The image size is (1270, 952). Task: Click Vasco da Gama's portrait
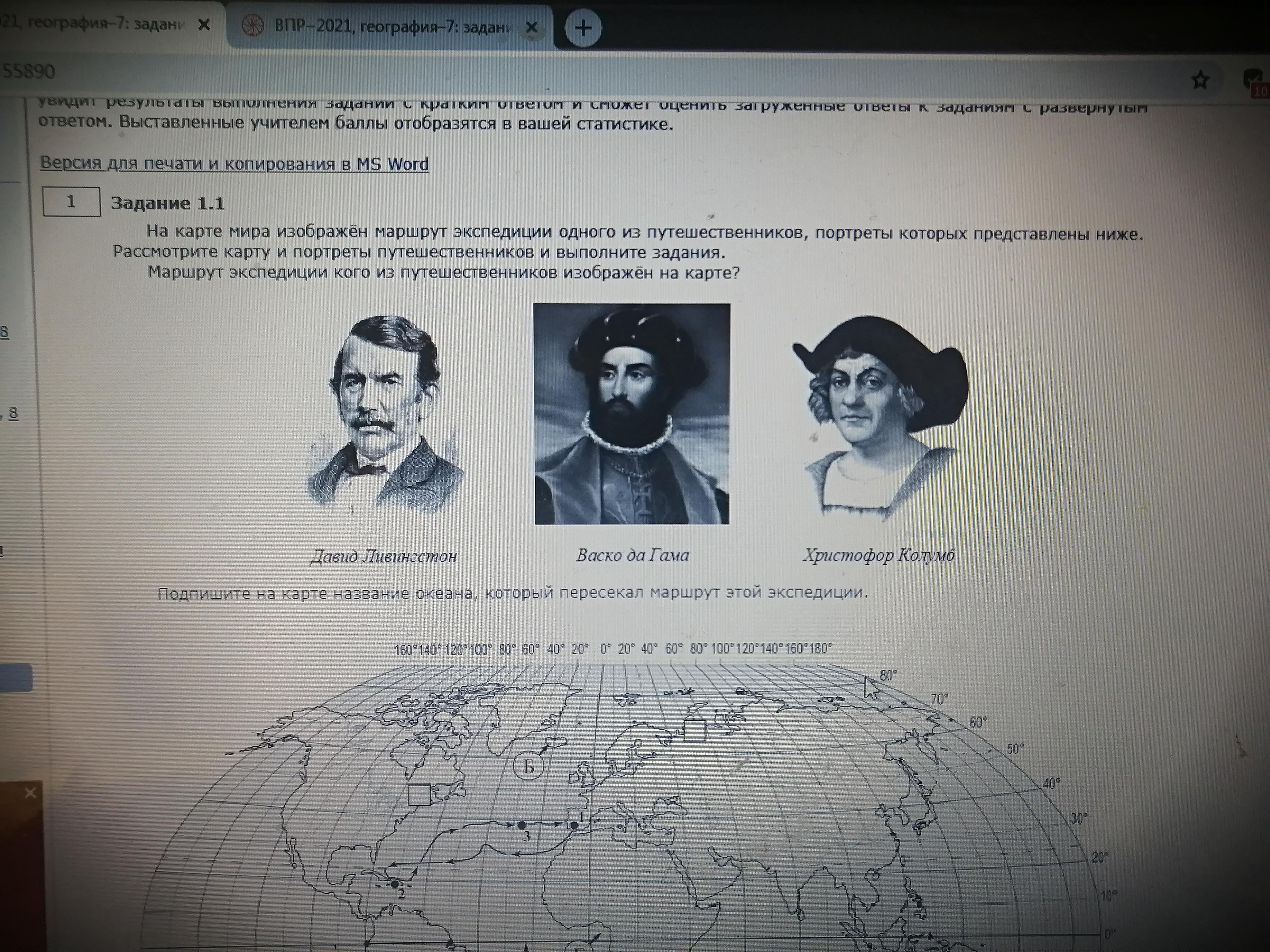point(631,413)
